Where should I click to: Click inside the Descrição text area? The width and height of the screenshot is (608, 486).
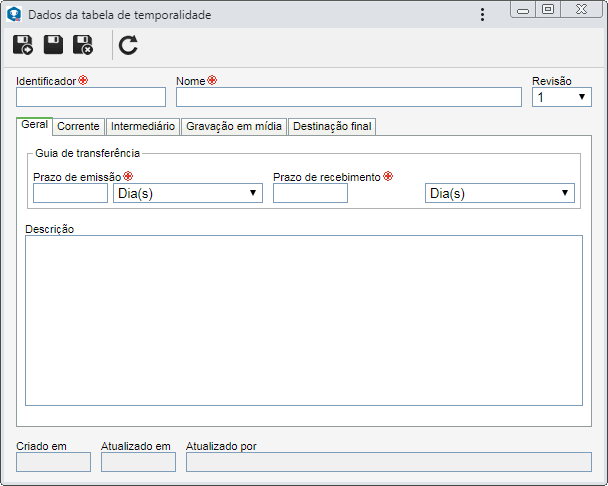pyautogui.click(x=304, y=320)
